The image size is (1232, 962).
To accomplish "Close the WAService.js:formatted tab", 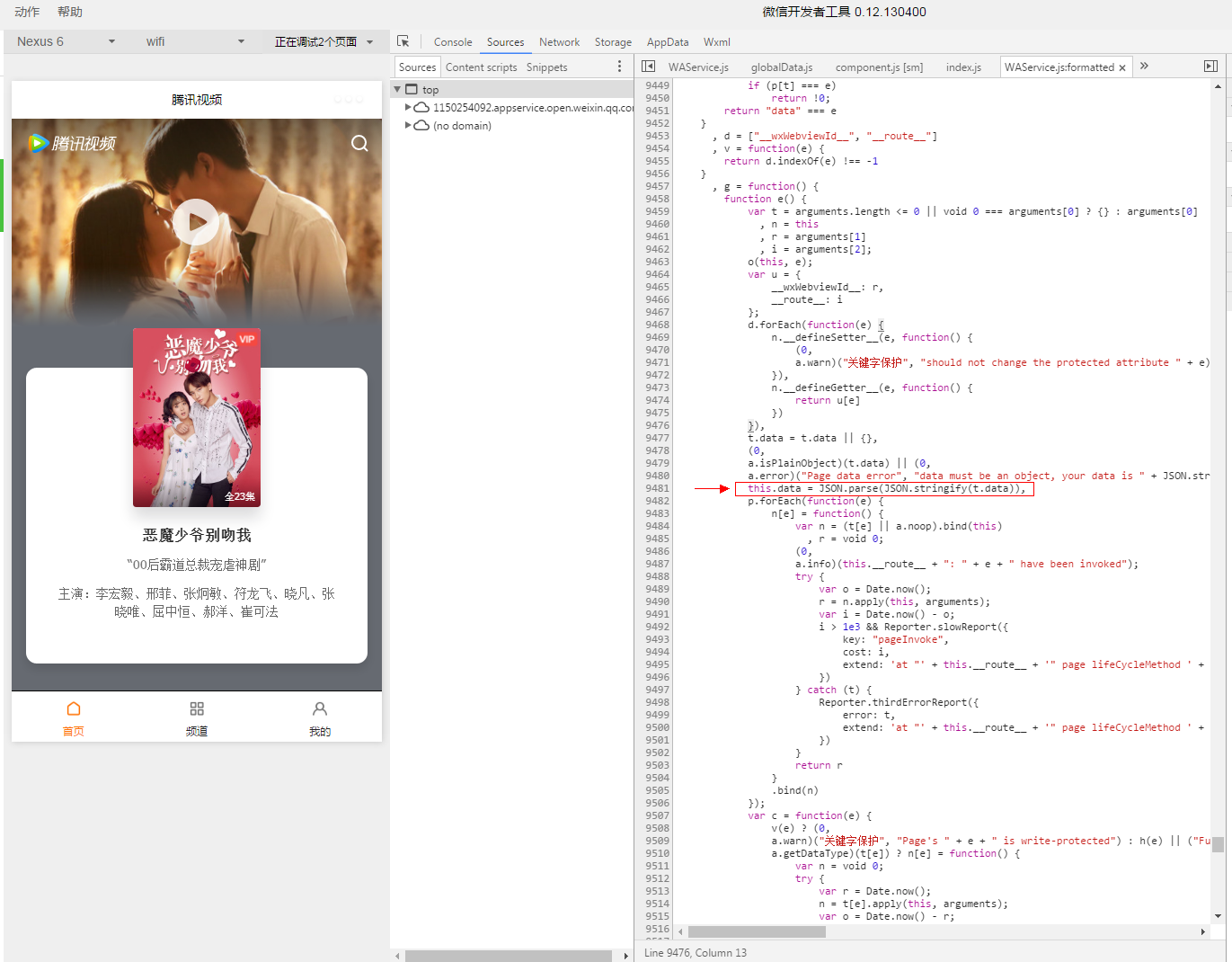I will (1122, 67).
